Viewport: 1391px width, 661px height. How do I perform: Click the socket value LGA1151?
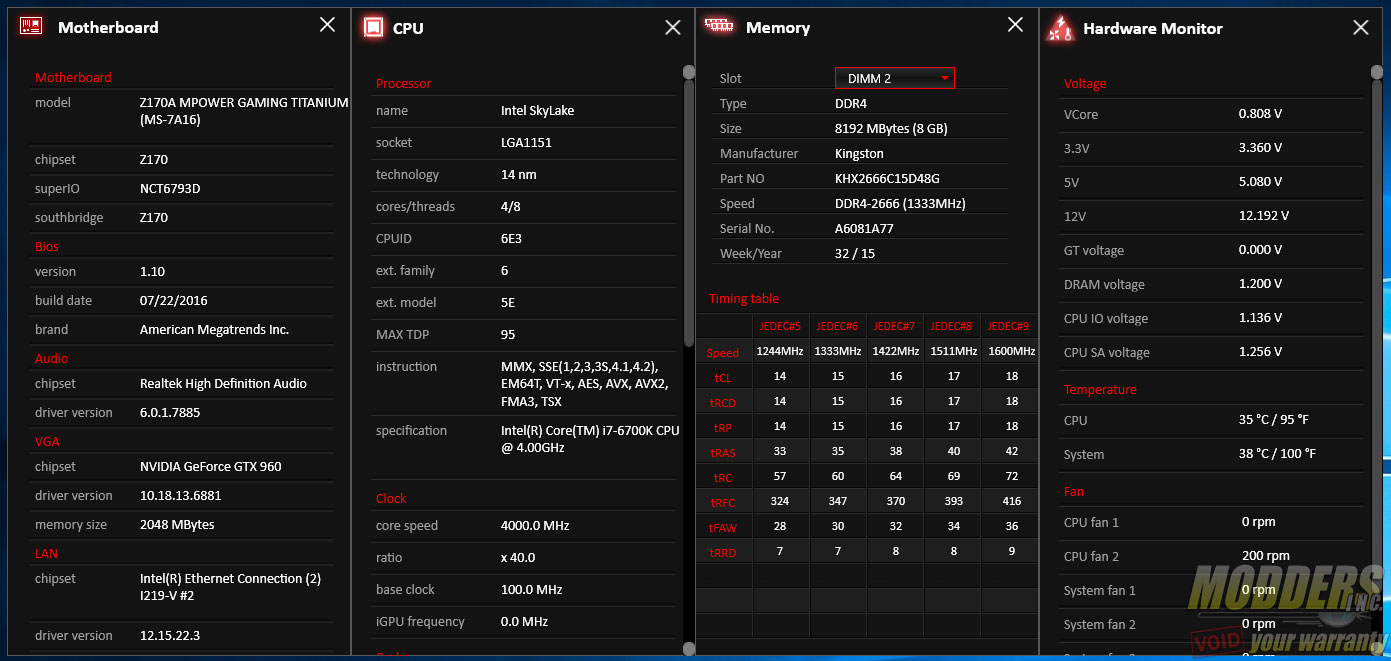click(x=526, y=142)
